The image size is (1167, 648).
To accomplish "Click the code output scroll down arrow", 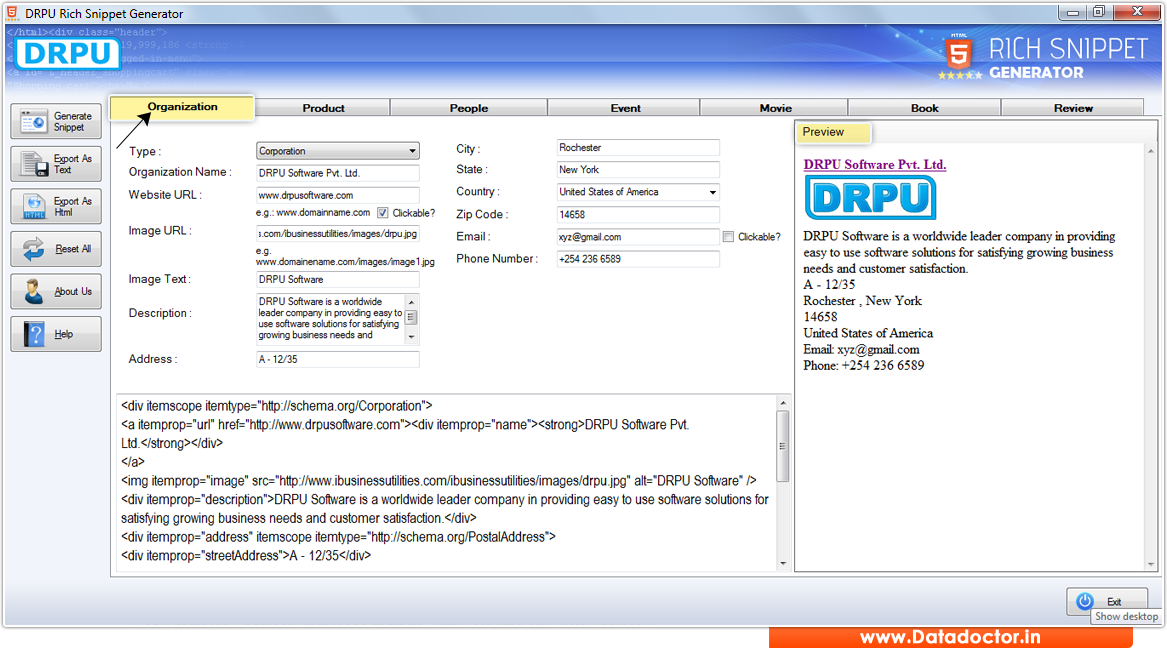I will 782,563.
